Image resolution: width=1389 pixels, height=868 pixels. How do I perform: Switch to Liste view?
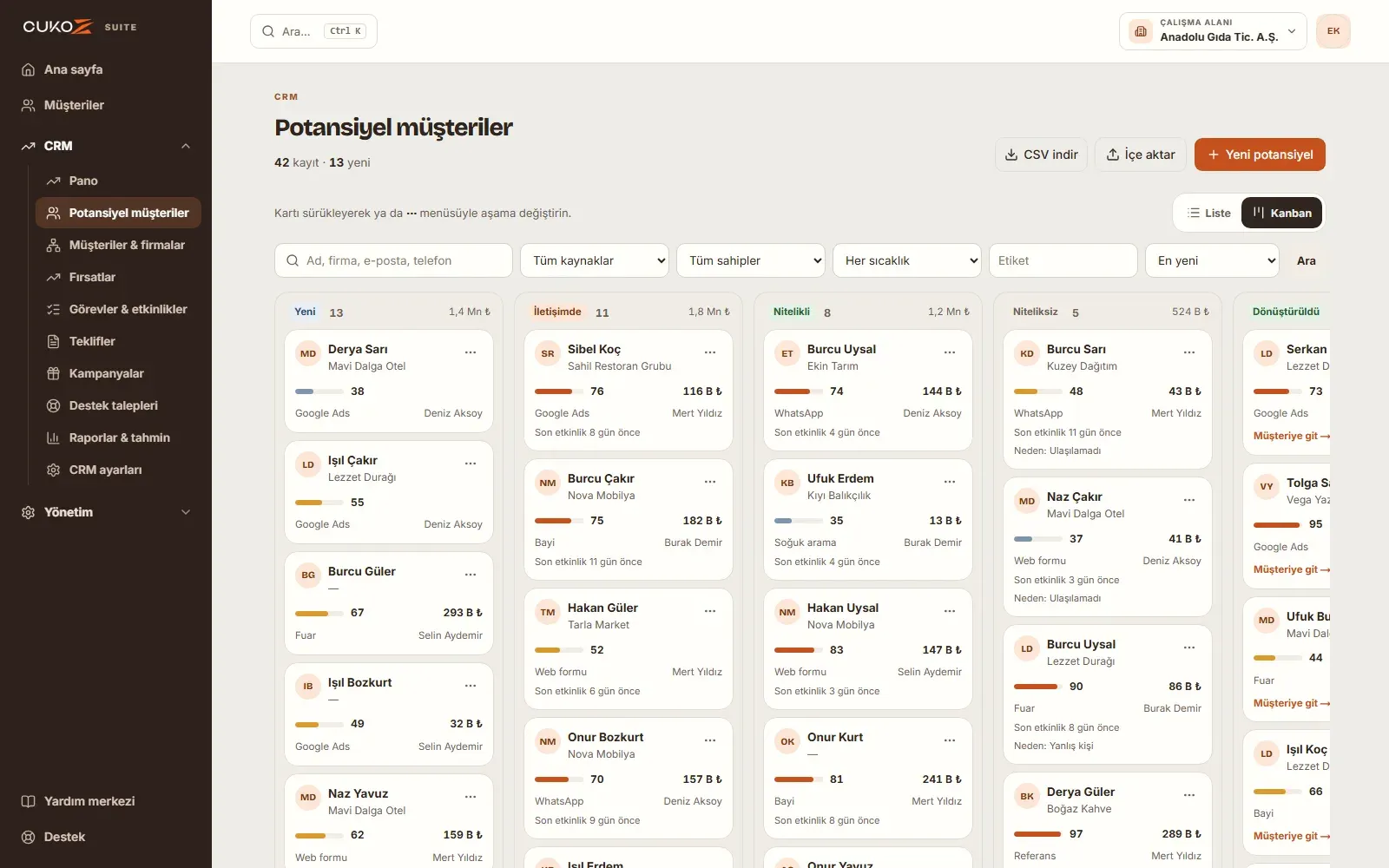1208,213
